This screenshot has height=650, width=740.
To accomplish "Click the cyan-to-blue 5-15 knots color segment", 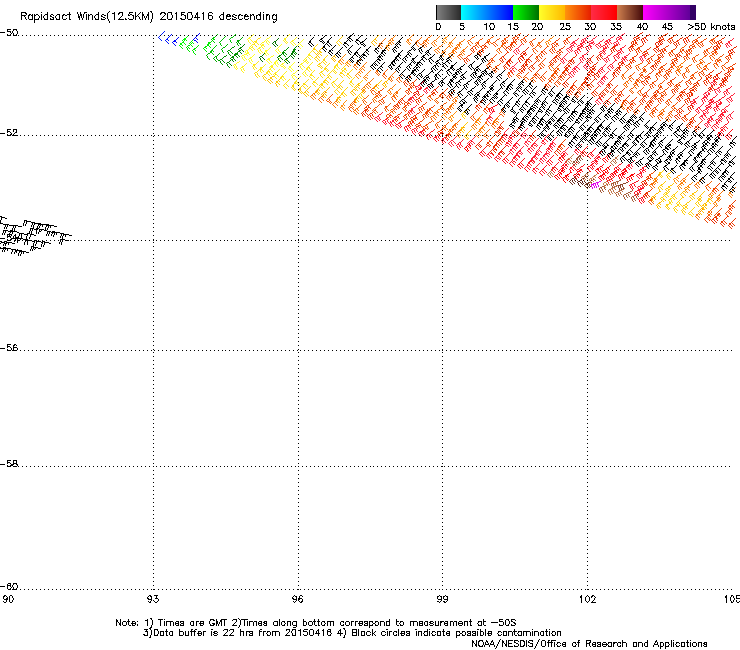I will tap(487, 12).
